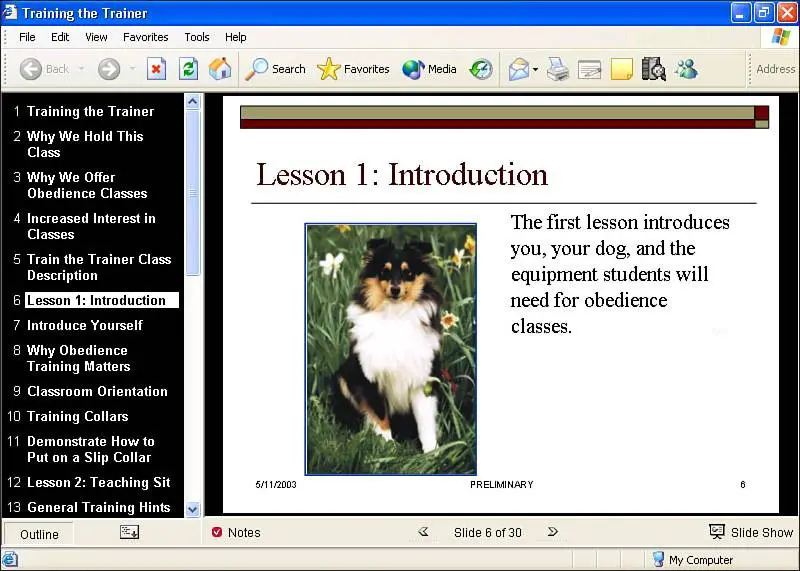
Task: Open the History clock icon
Action: pos(481,69)
